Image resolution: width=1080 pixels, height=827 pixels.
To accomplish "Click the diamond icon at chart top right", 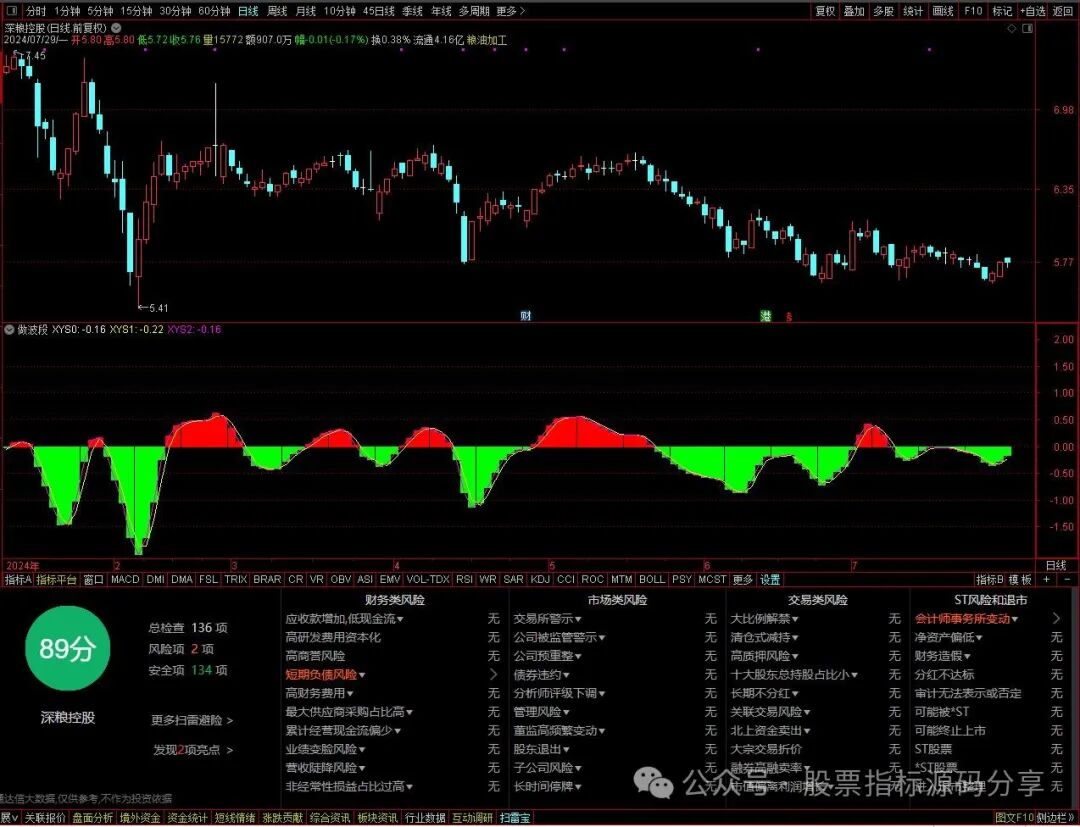I will (x=1012, y=28).
